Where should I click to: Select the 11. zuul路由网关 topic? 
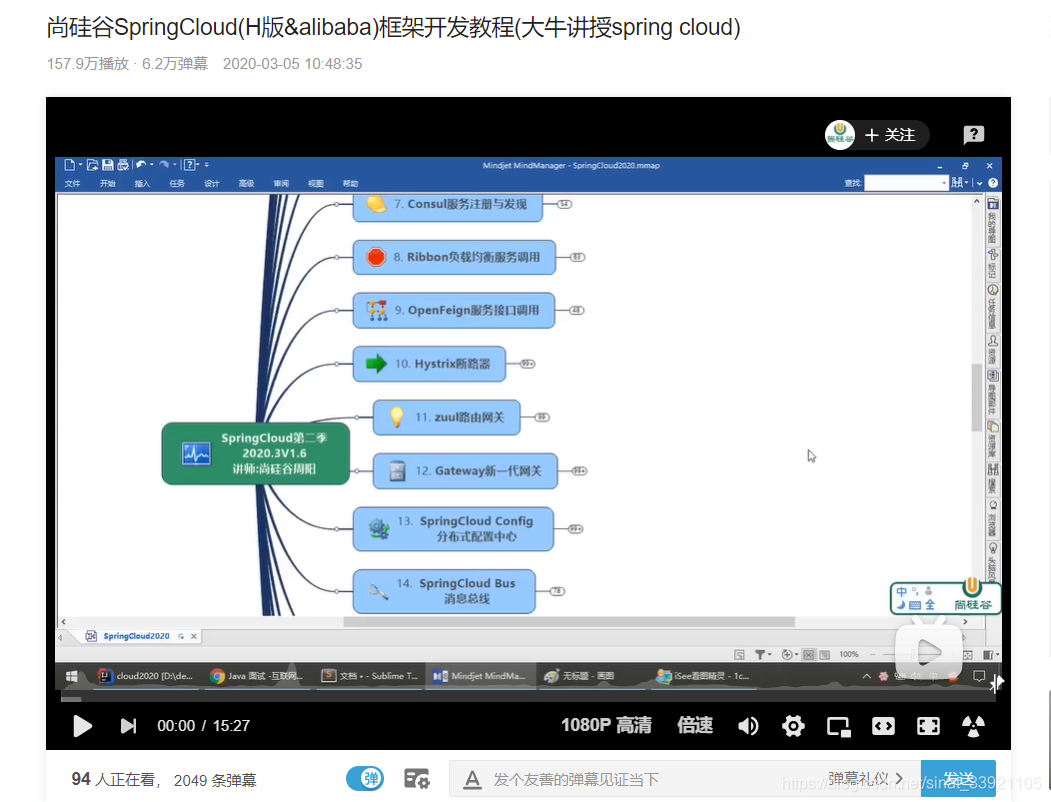tap(446, 417)
